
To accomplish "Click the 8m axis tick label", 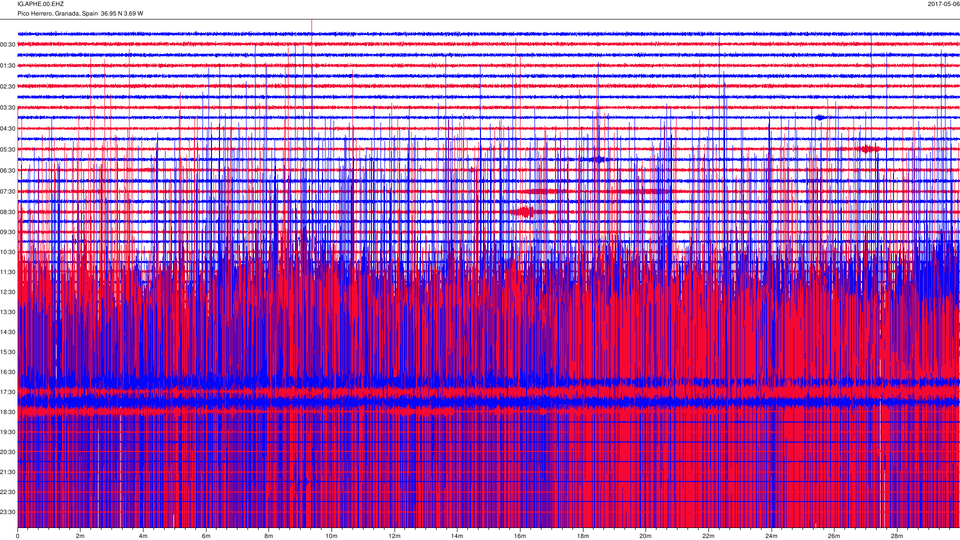I will pos(269,536).
